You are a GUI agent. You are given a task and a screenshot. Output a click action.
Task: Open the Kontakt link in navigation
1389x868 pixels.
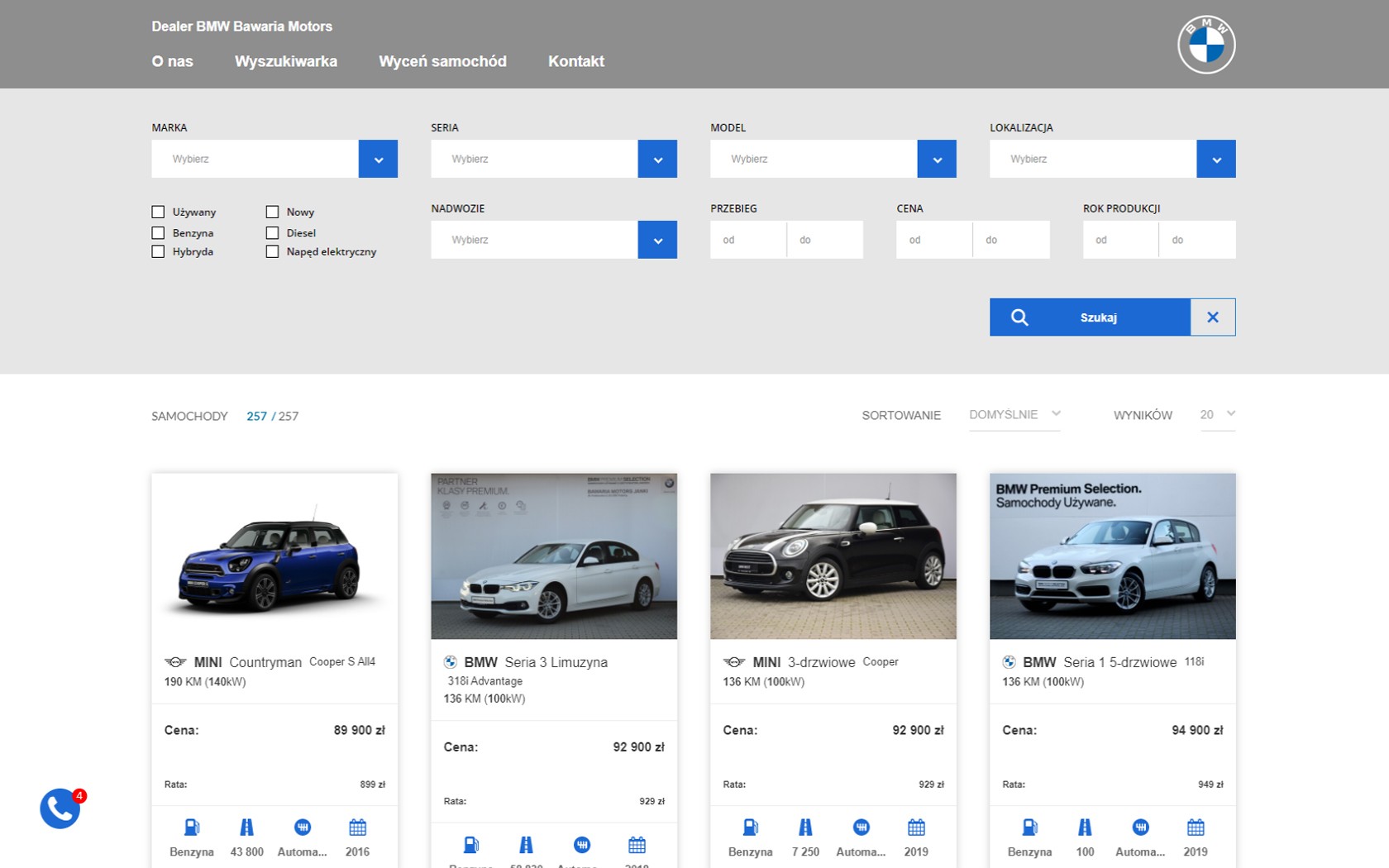click(x=575, y=61)
